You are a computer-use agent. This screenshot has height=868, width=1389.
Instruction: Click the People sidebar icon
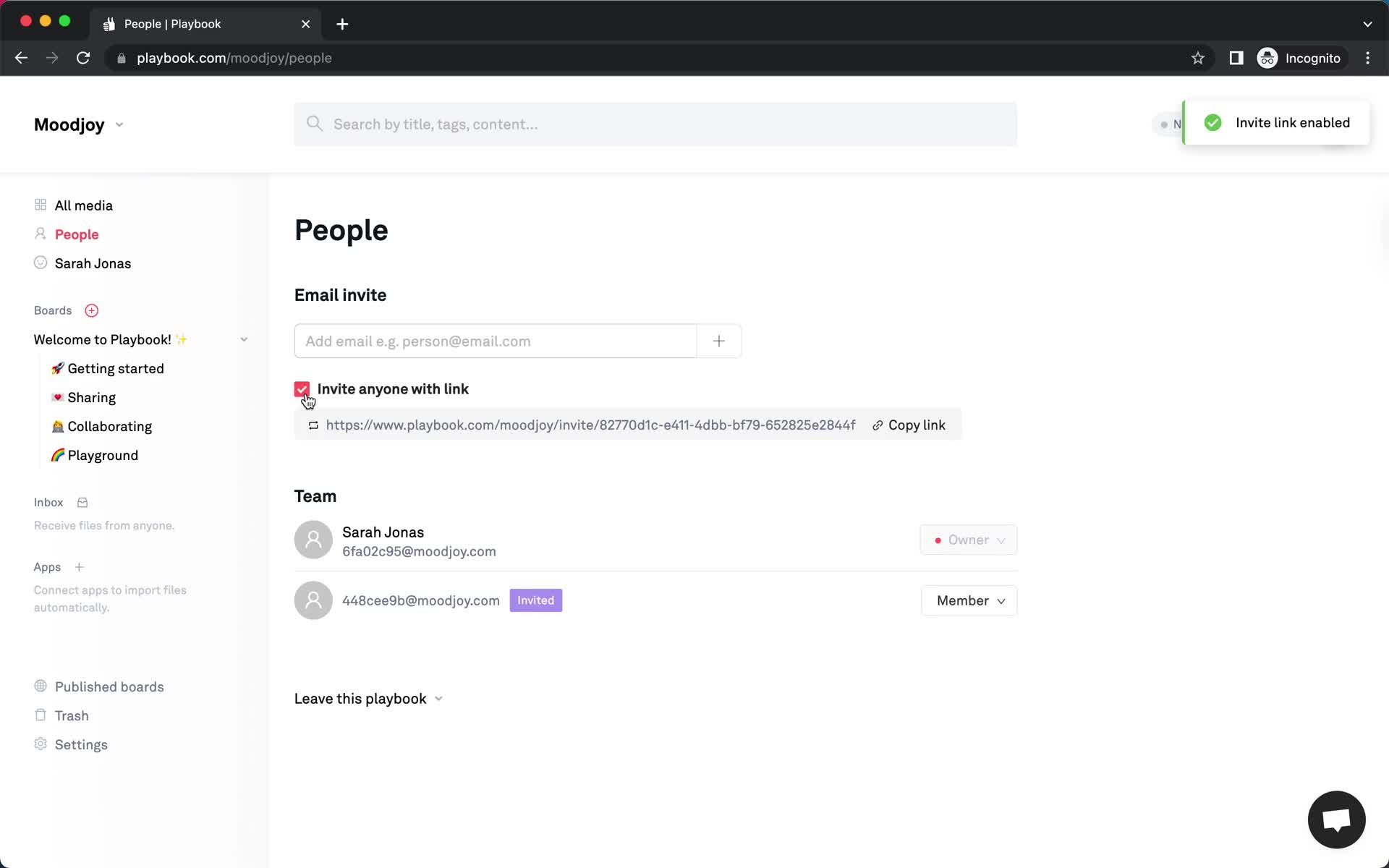coord(40,234)
